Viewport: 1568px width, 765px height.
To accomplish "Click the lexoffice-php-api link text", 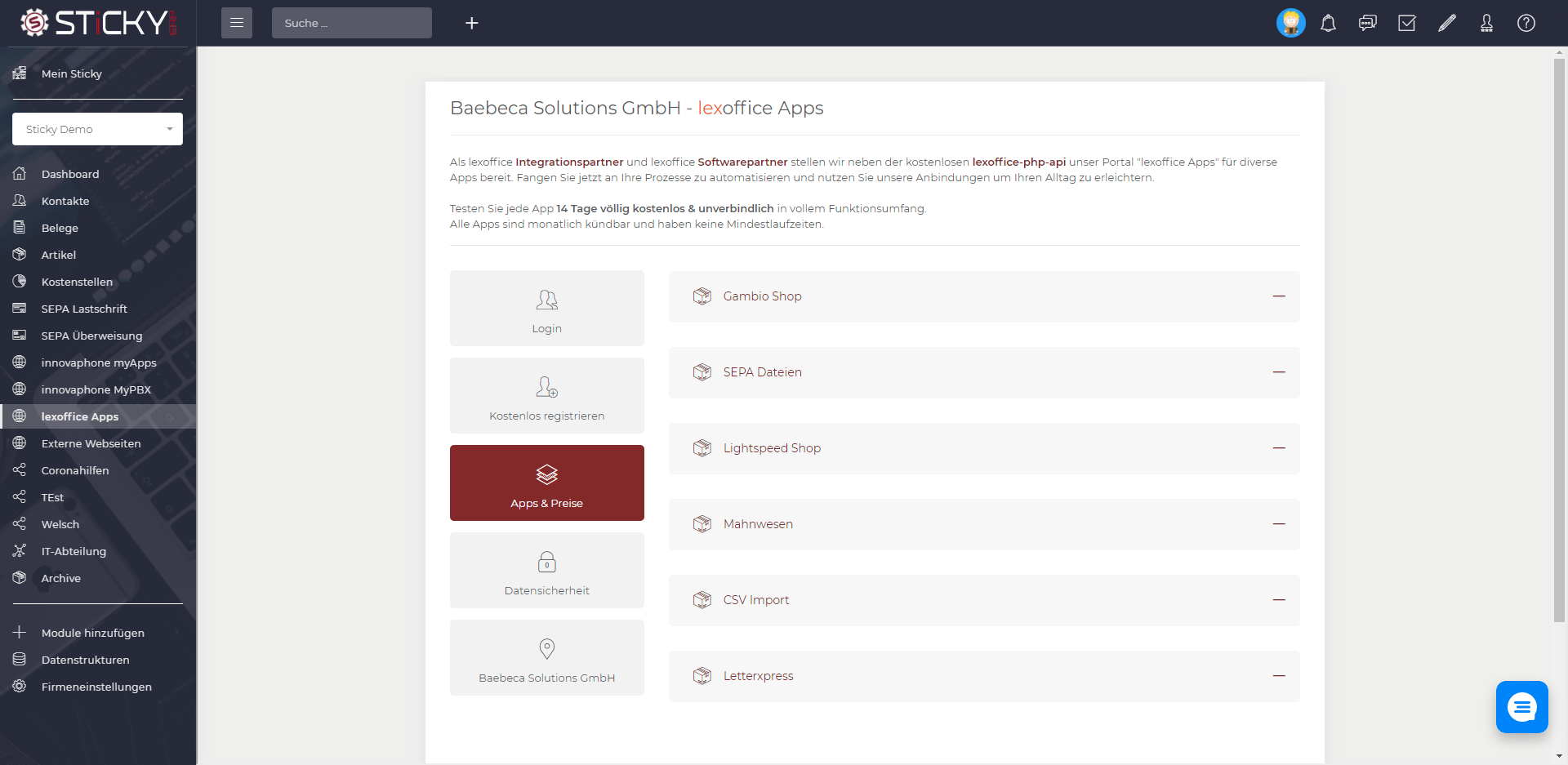I will (1019, 162).
